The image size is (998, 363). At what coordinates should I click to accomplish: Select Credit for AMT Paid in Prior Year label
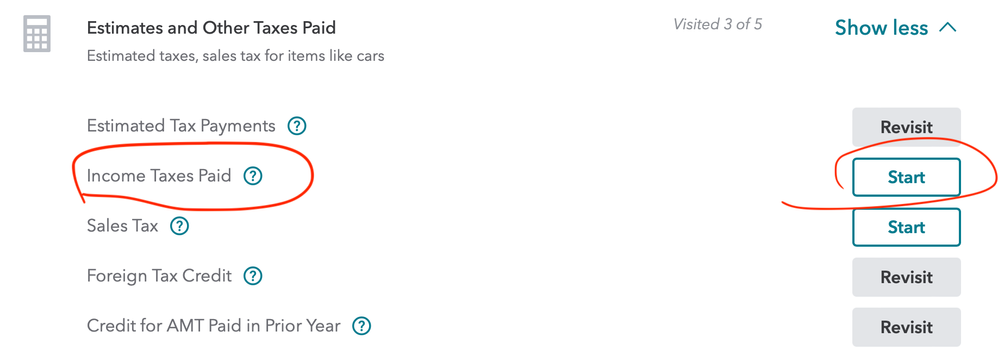[214, 327]
